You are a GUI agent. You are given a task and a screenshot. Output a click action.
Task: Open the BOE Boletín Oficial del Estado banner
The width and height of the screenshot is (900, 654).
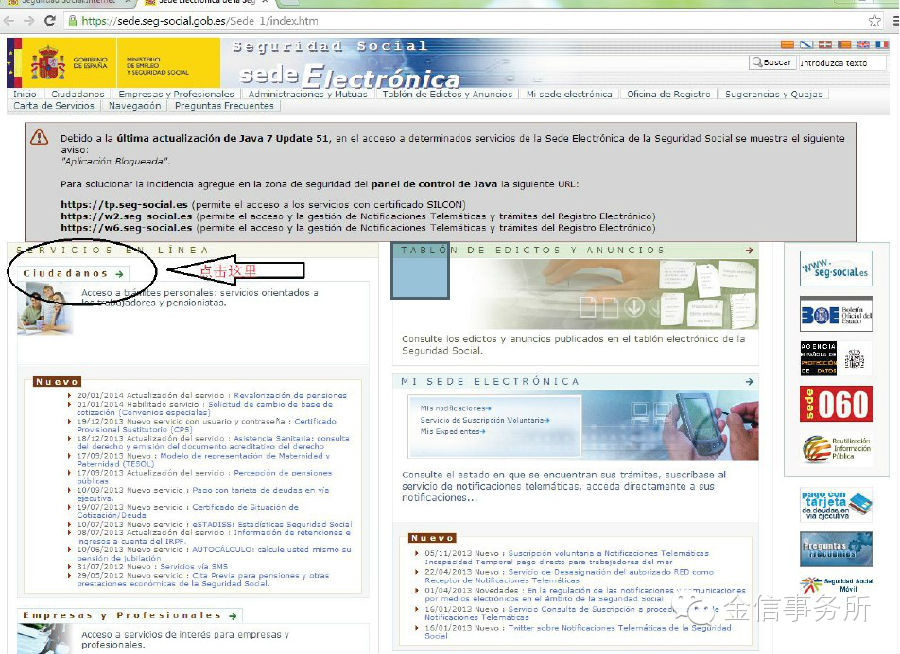coord(836,314)
